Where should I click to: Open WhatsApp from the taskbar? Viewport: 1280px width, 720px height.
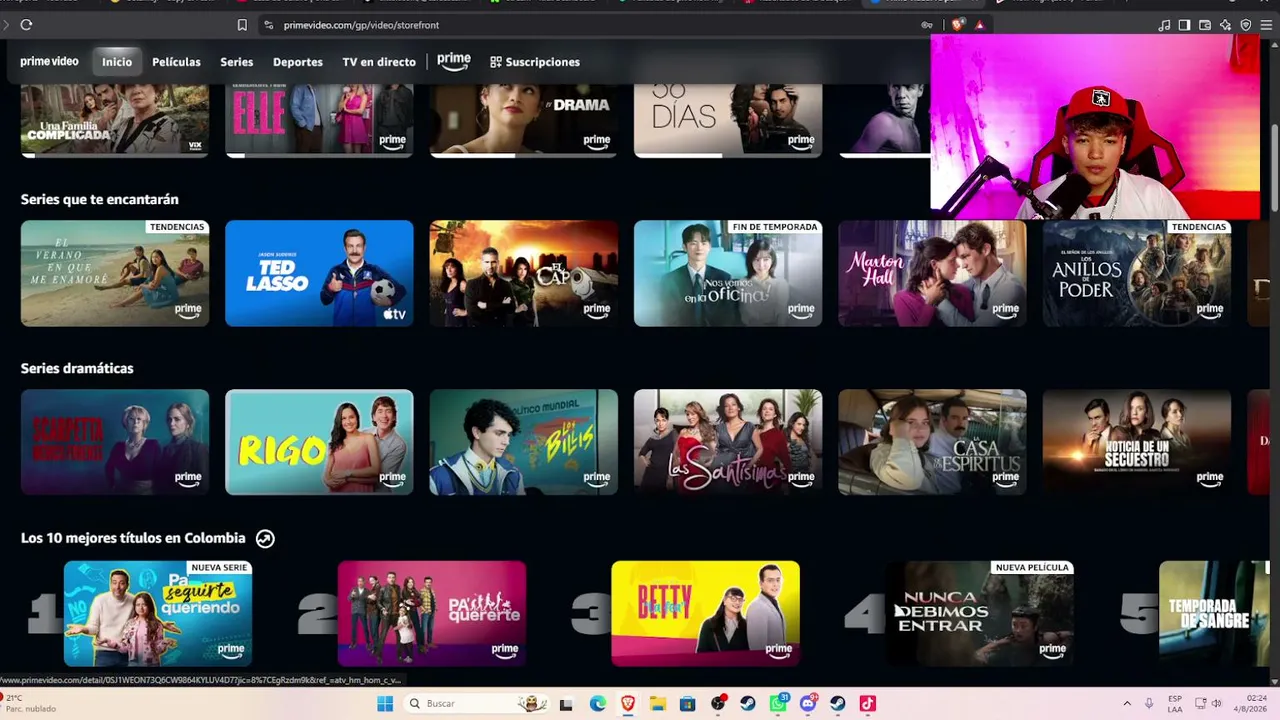coord(778,704)
